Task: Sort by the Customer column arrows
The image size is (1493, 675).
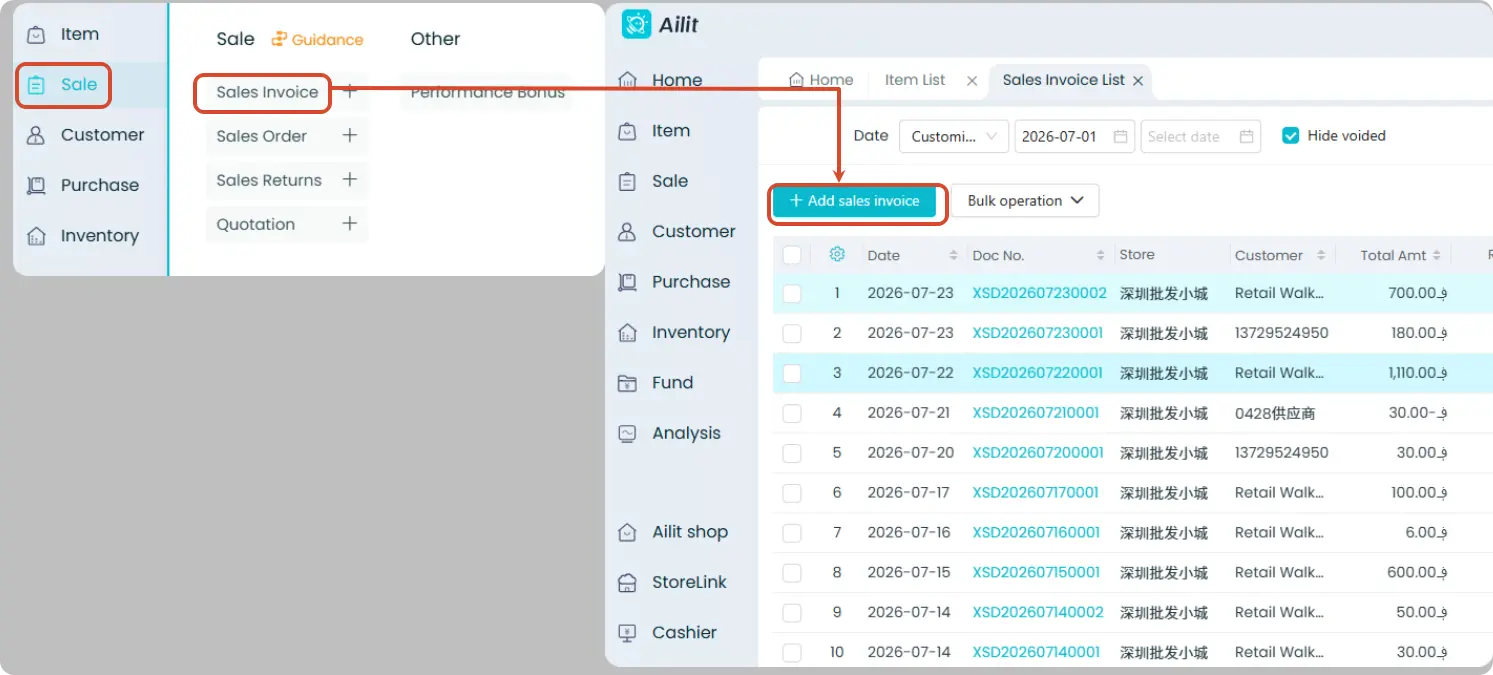Action: (1320, 255)
